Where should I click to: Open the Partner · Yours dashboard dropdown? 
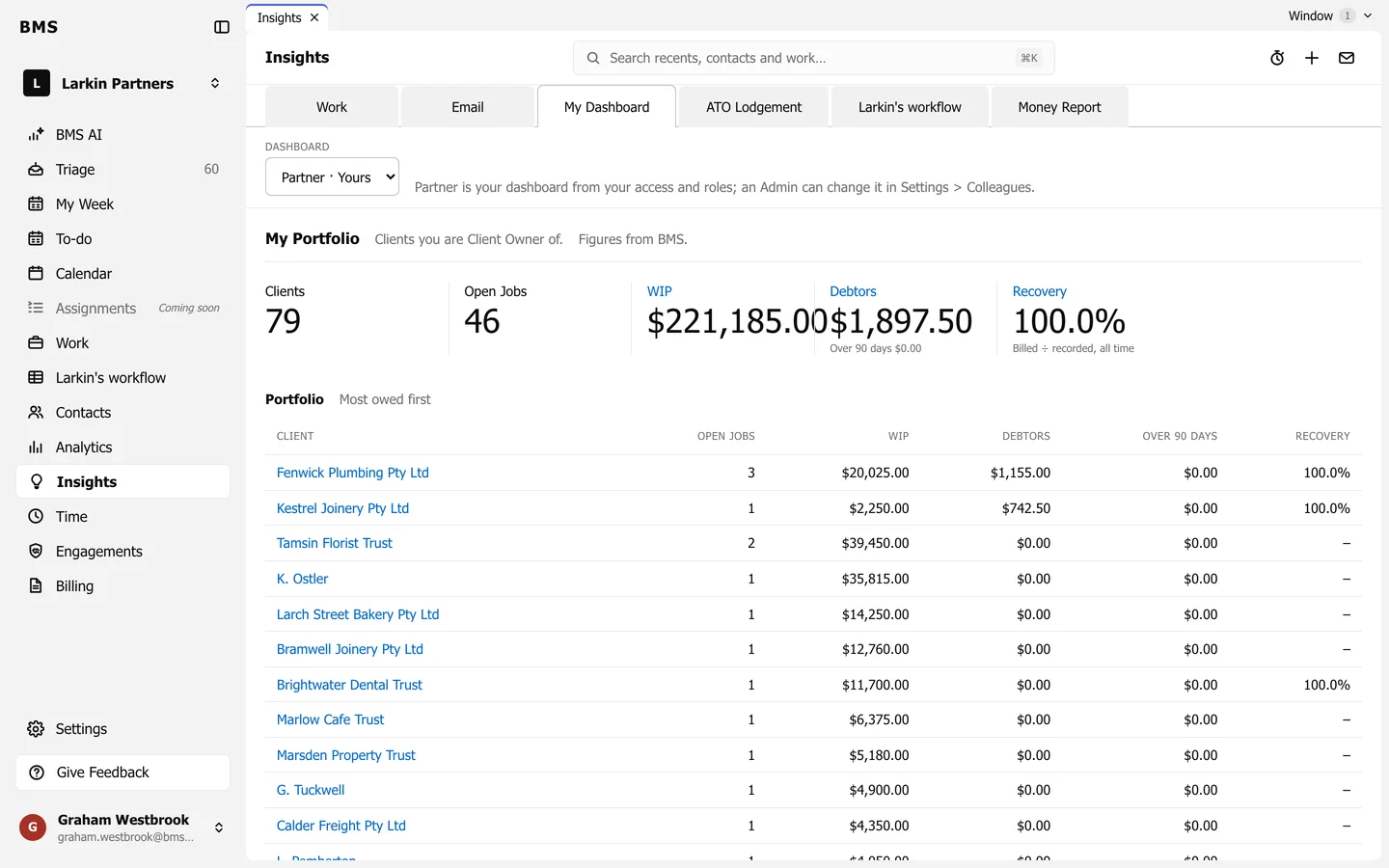pos(332,176)
